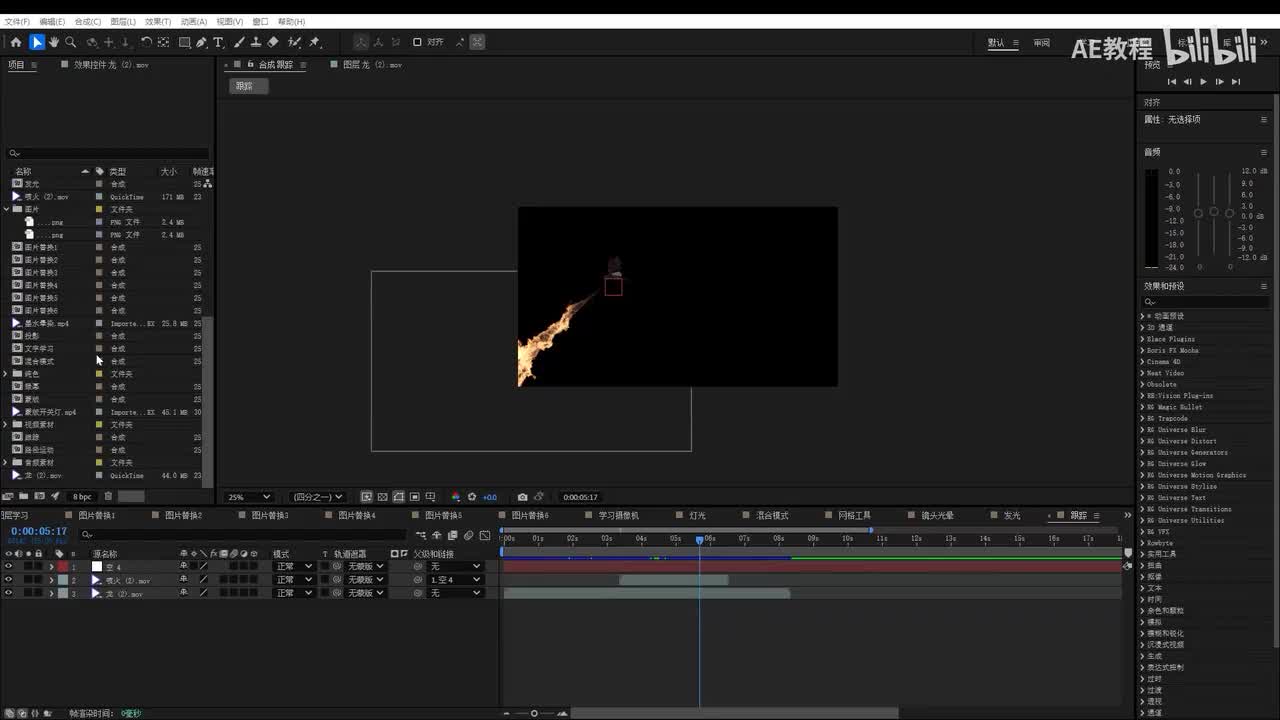Select the Roto Brush tool
Viewport: 1280px width, 720px height.
(x=295, y=42)
